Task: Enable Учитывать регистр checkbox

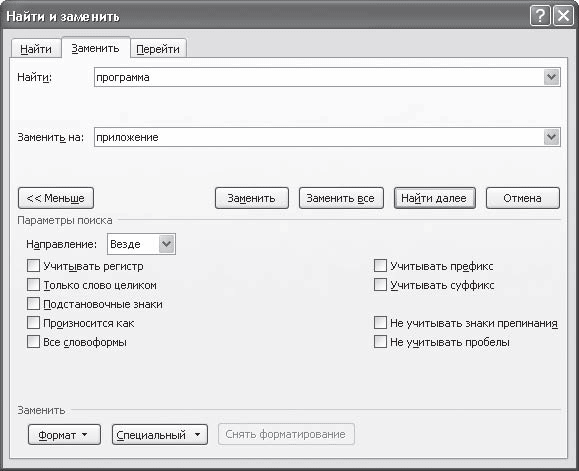Action: [33, 266]
